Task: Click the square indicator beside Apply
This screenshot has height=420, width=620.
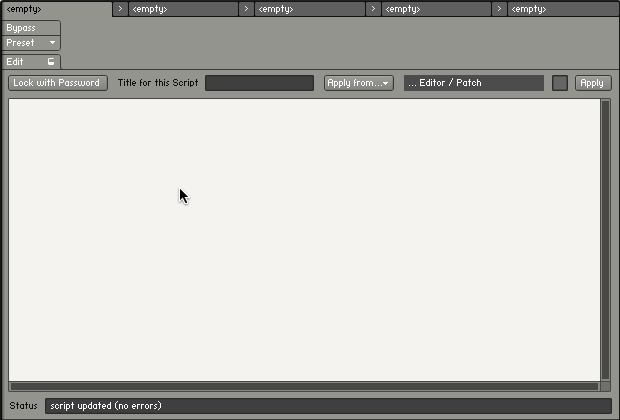Action: 560,83
